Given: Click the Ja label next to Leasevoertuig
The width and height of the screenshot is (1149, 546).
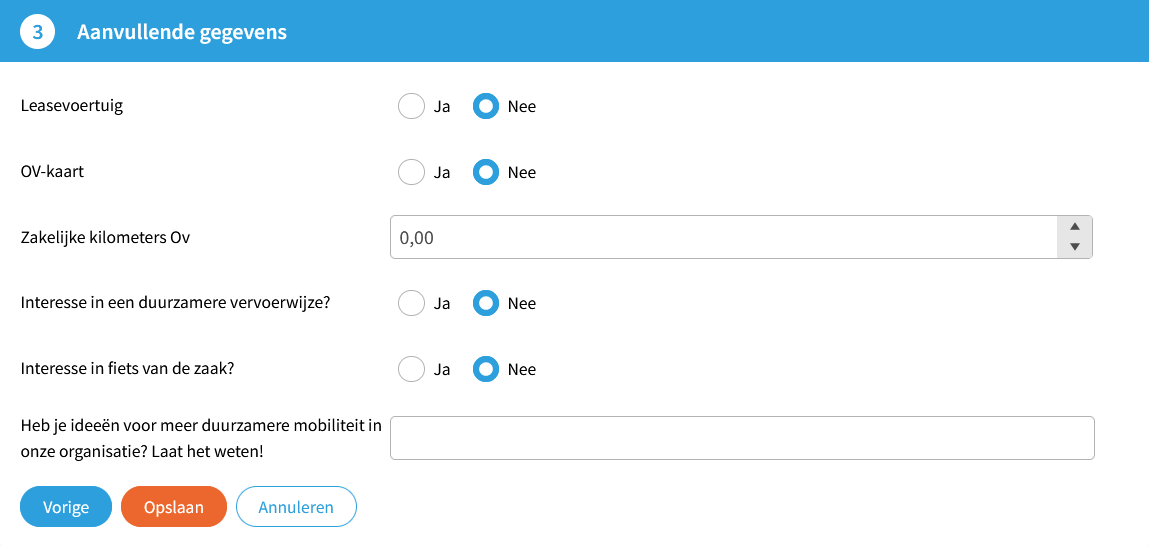Looking at the screenshot, I should point(442,106).
